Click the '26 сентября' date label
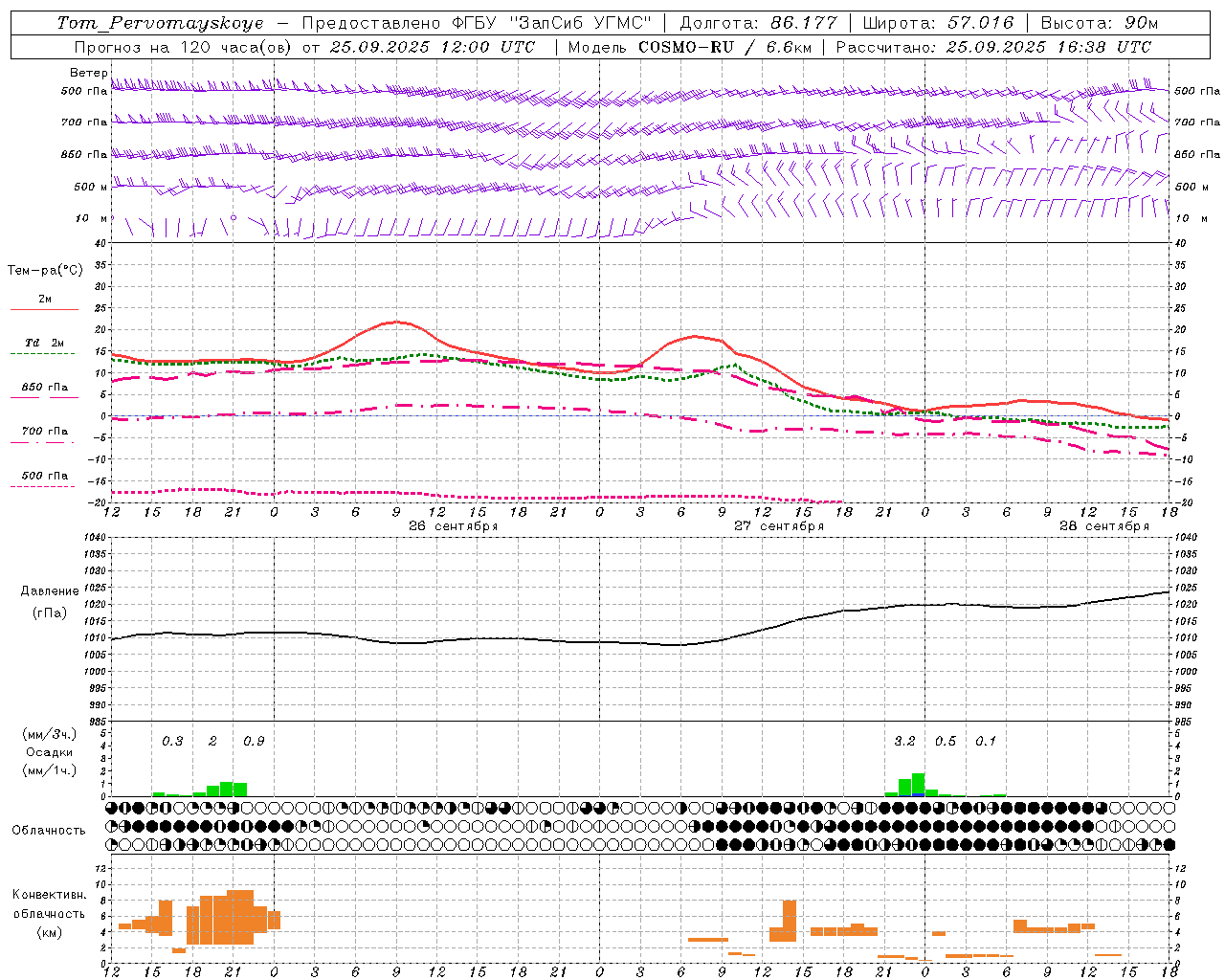1225x980 pixels. [x=454, y=525]
